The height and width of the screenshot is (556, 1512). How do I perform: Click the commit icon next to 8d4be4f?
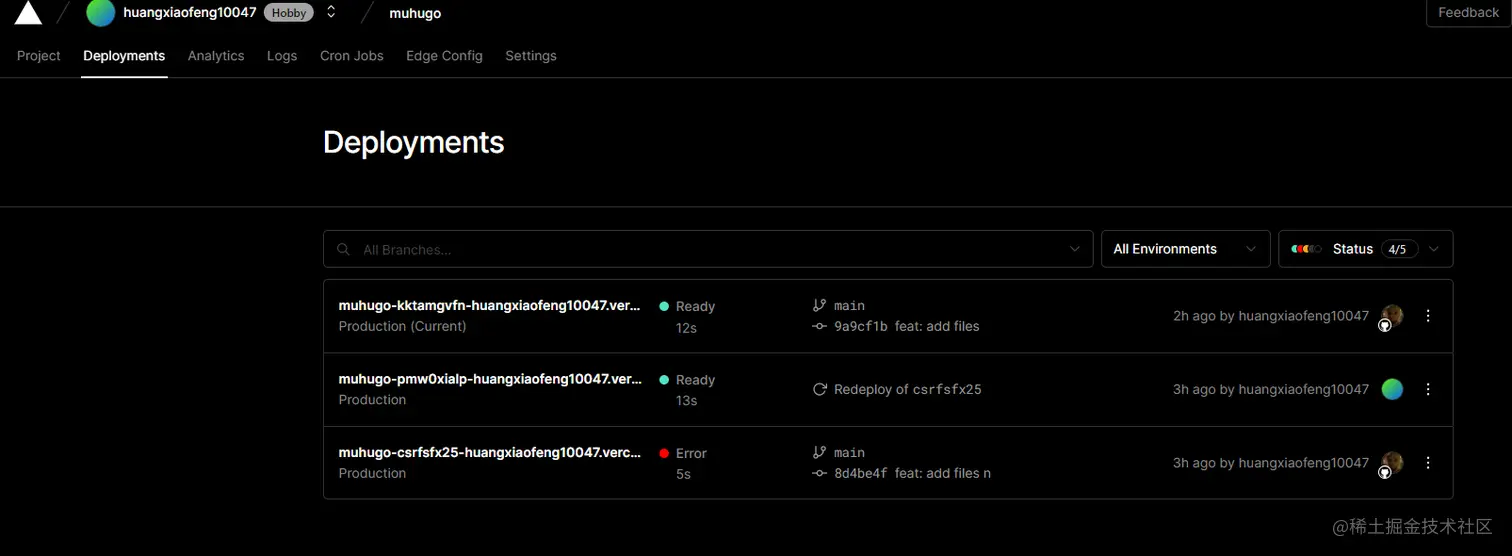tap(819, 473)
